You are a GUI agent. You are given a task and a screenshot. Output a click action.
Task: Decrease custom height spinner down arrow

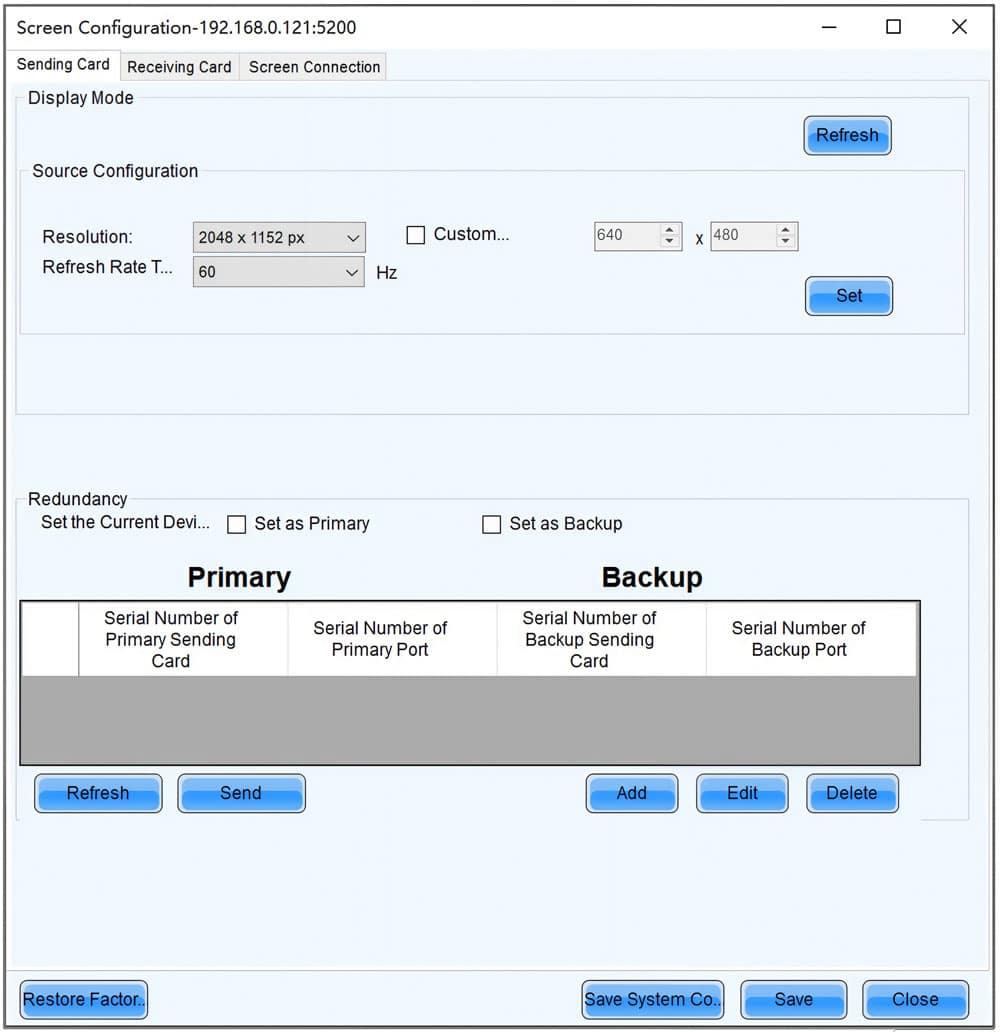click(x=785, y=242)
